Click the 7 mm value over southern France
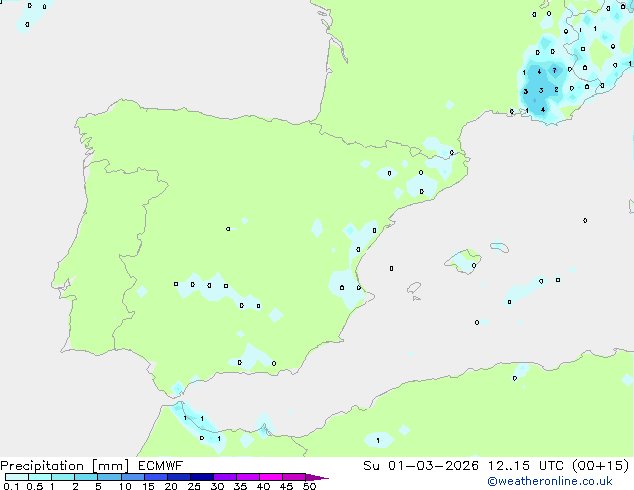Viewport: 634px width, 490px height. 555,71
